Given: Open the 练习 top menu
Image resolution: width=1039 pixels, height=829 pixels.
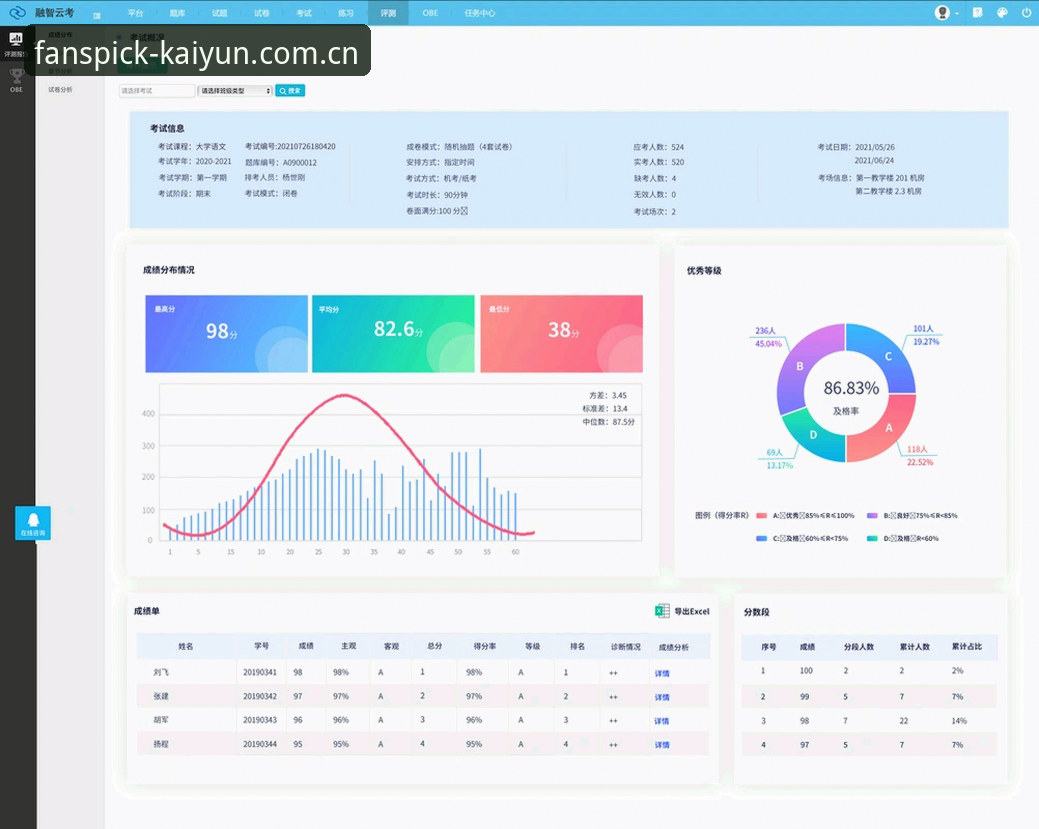Looking at the screenshot, I should pos(346,13).
